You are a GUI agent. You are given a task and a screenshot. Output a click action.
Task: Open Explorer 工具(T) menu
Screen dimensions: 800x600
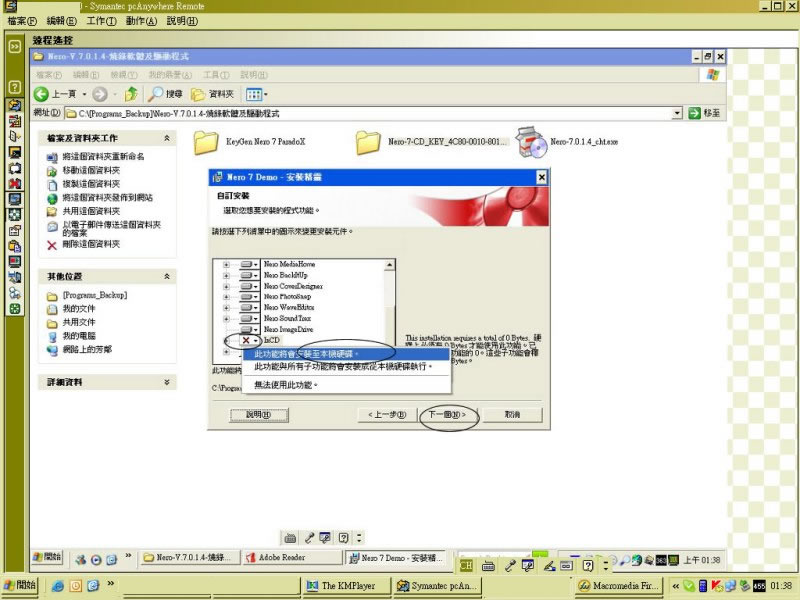[x=216, y=75]
